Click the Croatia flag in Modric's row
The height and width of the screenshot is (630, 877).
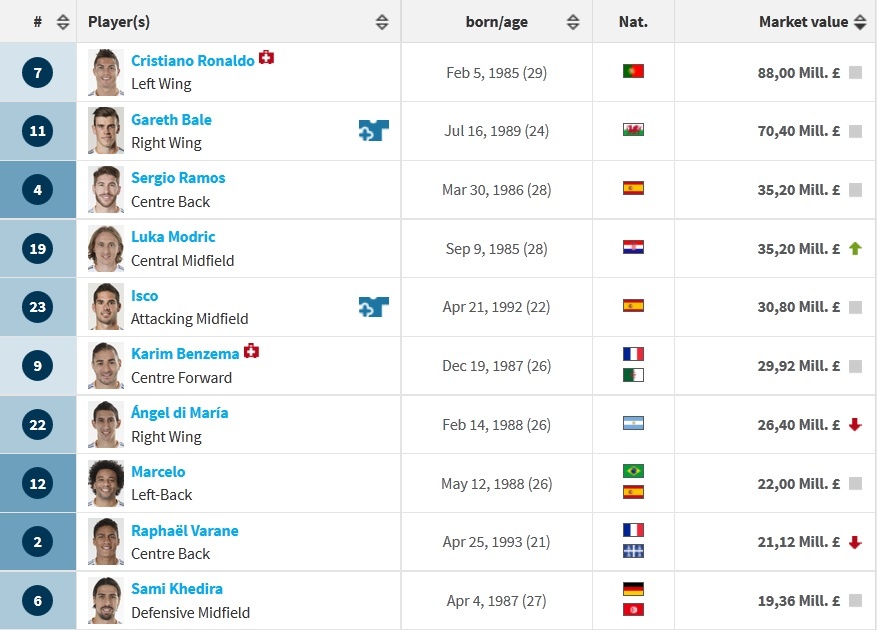(633, 248)
